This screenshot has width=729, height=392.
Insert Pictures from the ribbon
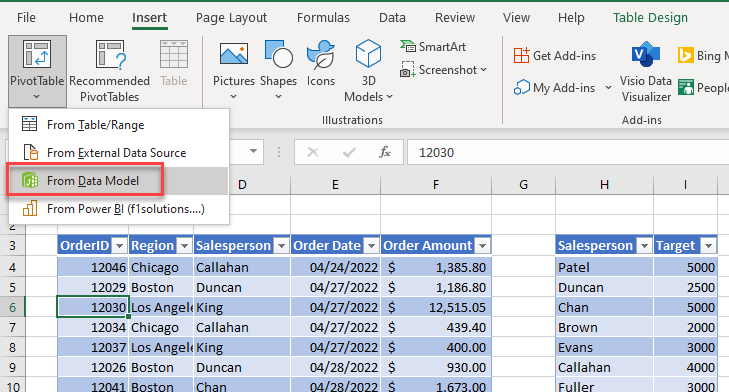click(x=233, y=71)
